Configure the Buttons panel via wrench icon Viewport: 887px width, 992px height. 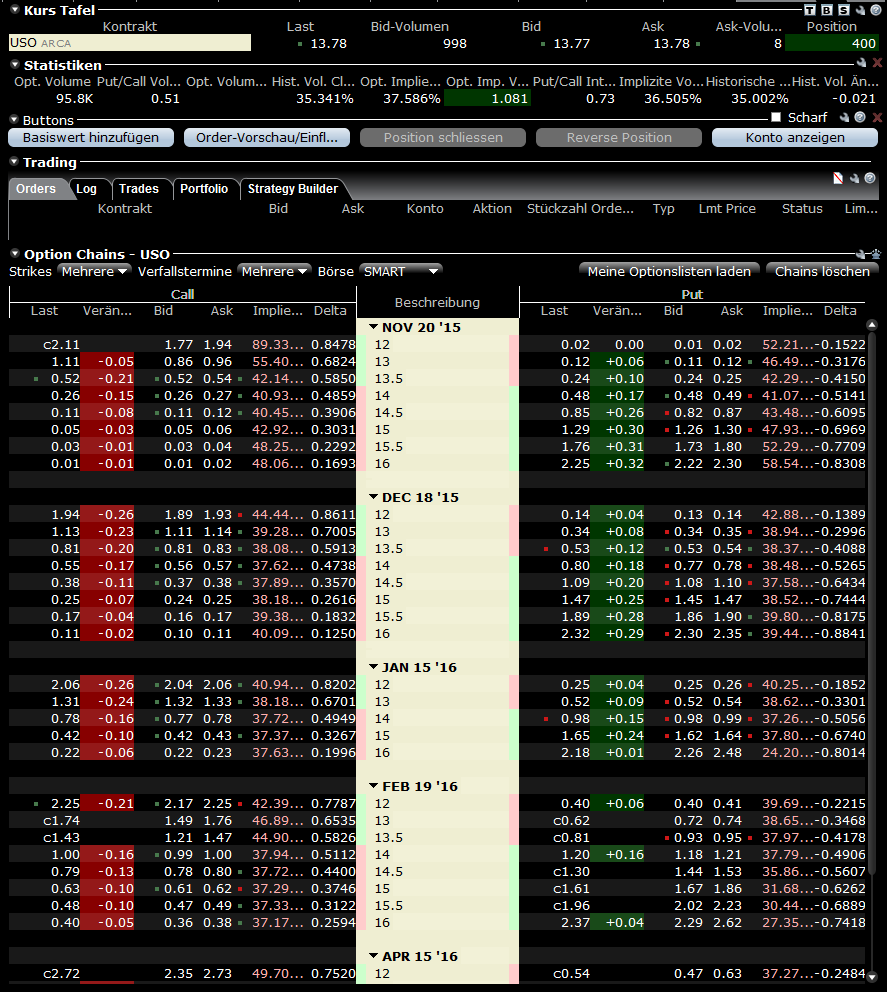tap(844, 117)
